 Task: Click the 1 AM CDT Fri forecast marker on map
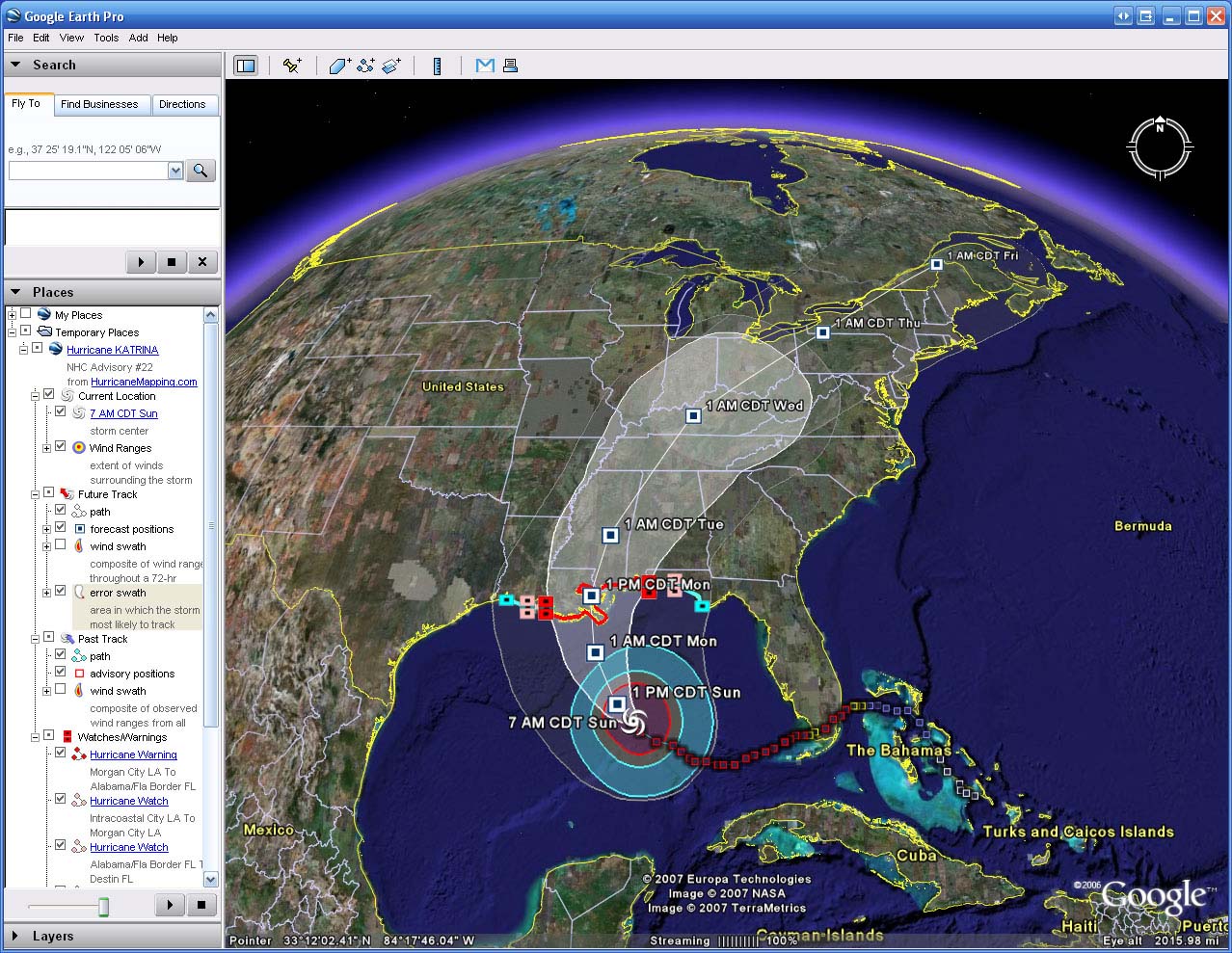coord(936,264)
